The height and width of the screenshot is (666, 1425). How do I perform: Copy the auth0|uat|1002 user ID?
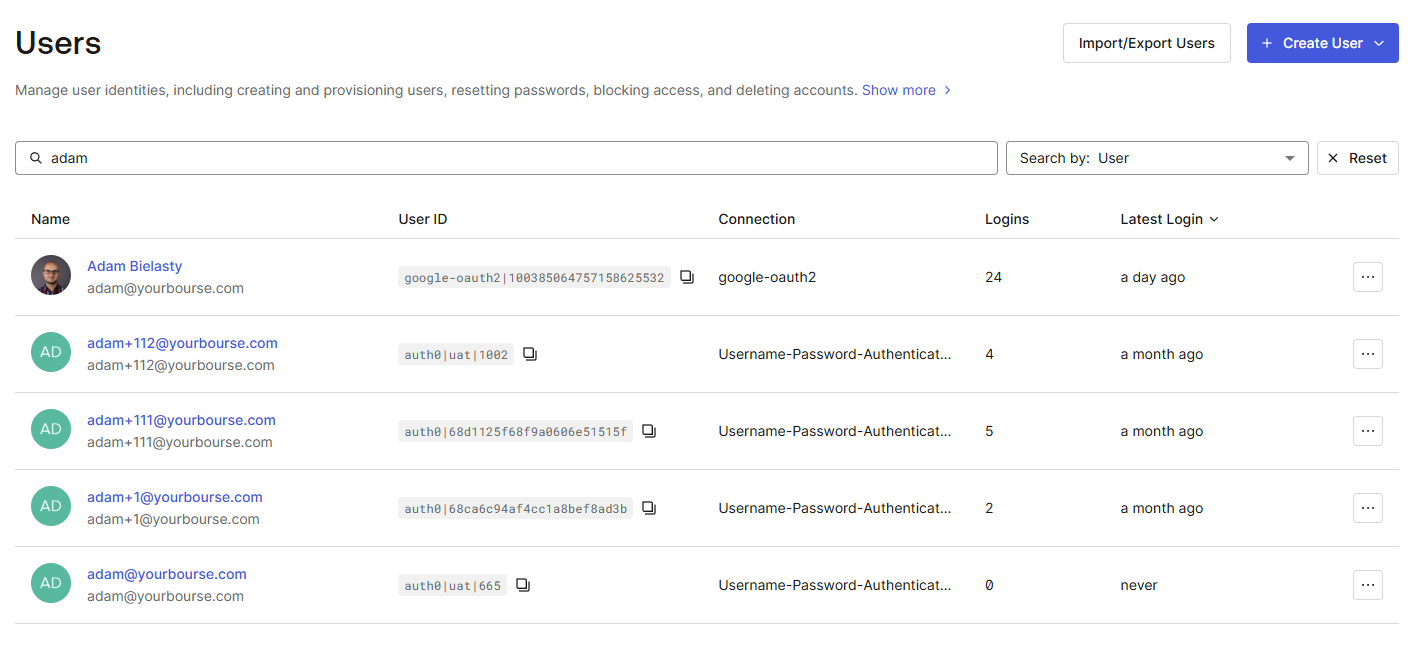pyautogui.click(x=530, y=354)
